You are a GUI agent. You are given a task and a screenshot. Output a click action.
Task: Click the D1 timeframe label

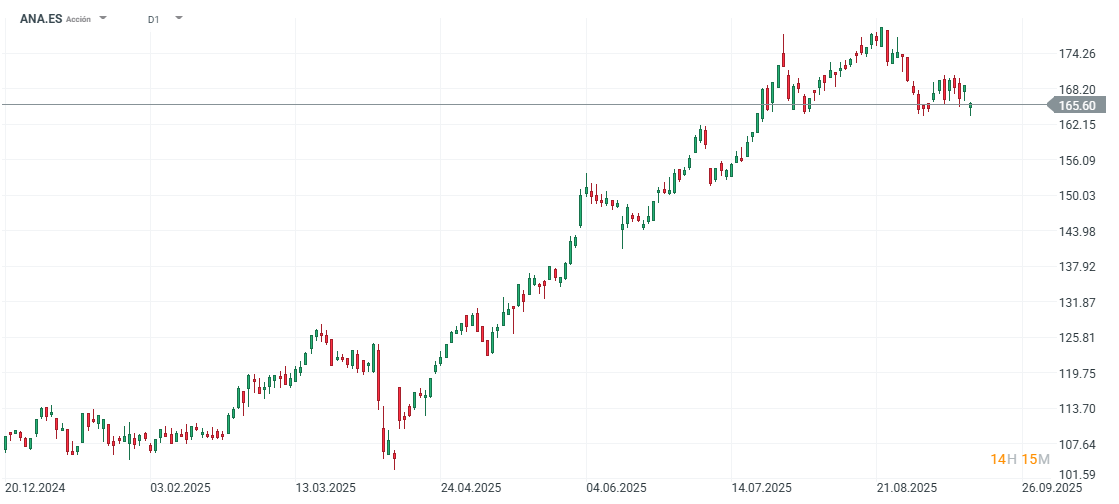pos(153,19)
